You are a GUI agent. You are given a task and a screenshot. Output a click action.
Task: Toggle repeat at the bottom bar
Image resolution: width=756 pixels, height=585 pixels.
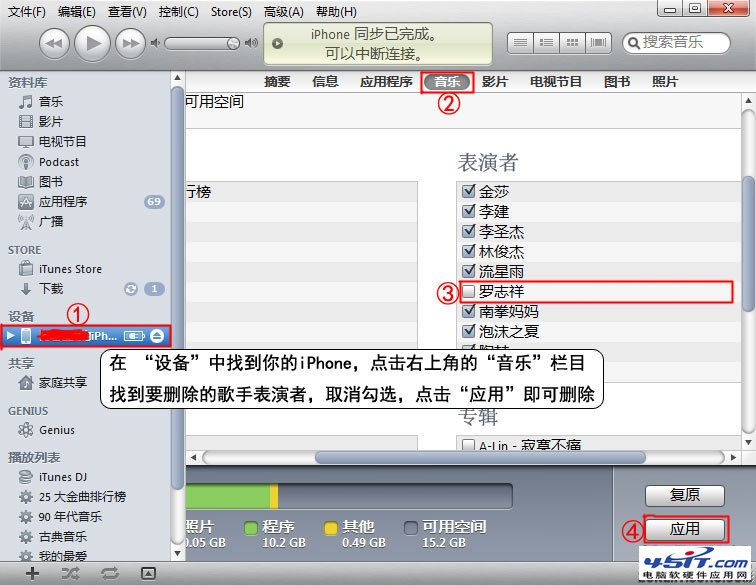[109, 573]
